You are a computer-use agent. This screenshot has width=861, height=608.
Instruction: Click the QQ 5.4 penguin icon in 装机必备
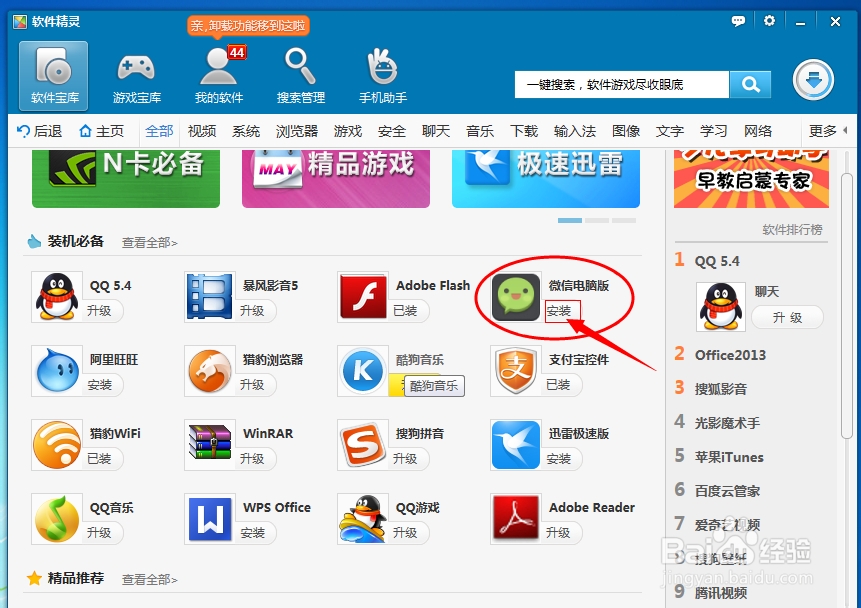(57, 297)
